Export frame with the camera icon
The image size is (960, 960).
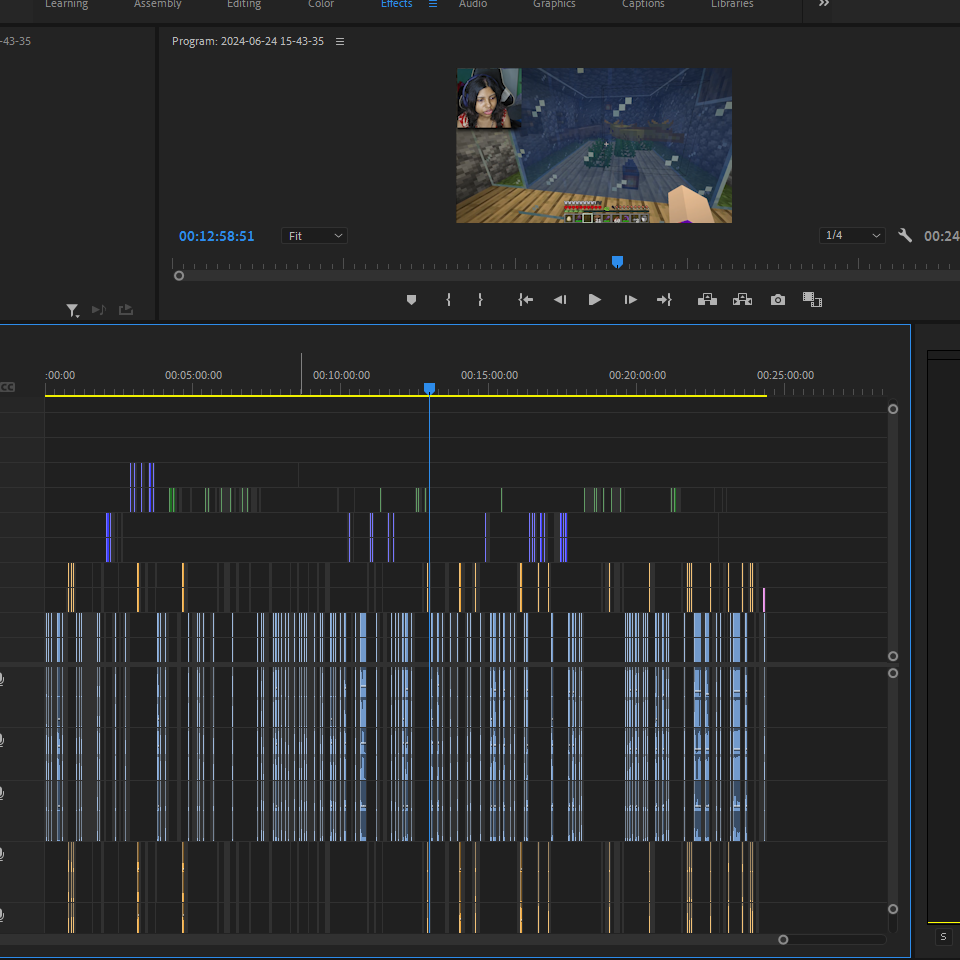(x=778, y=299)
